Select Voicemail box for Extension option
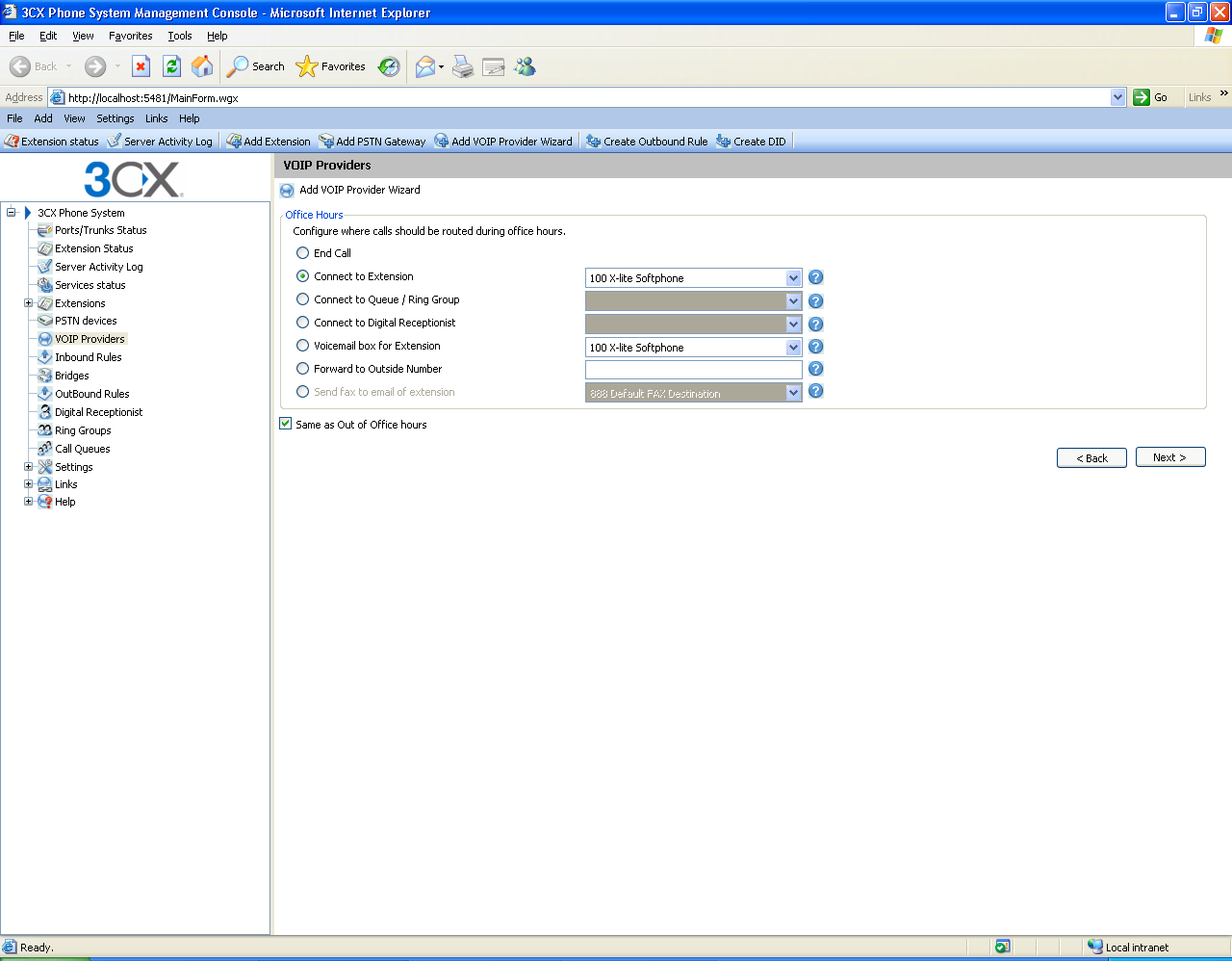Image resolution: width=1232 pixels, height=961 pixels. coord(303,346)
